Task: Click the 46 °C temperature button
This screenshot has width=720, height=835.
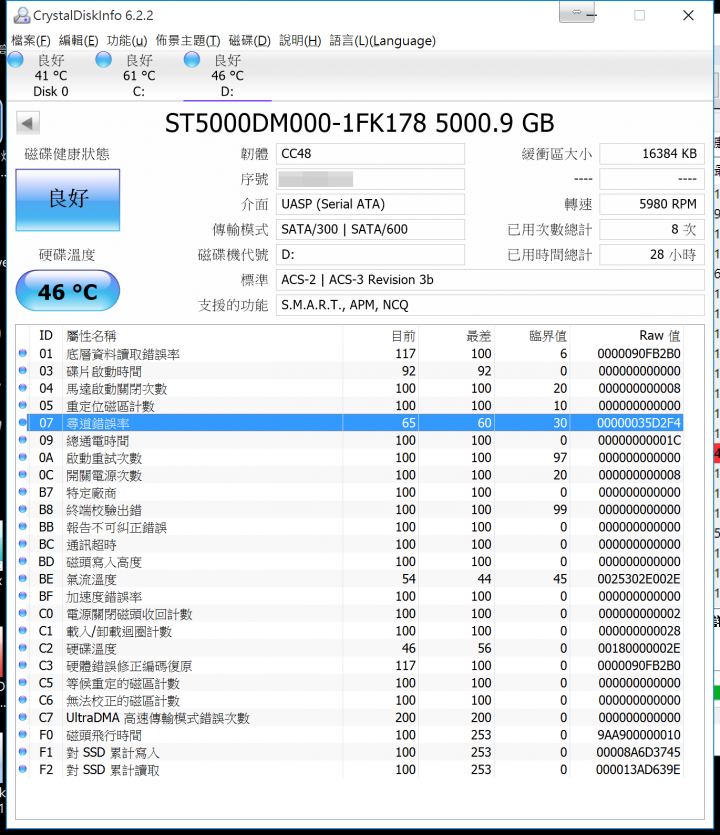Action: point(68,291)
